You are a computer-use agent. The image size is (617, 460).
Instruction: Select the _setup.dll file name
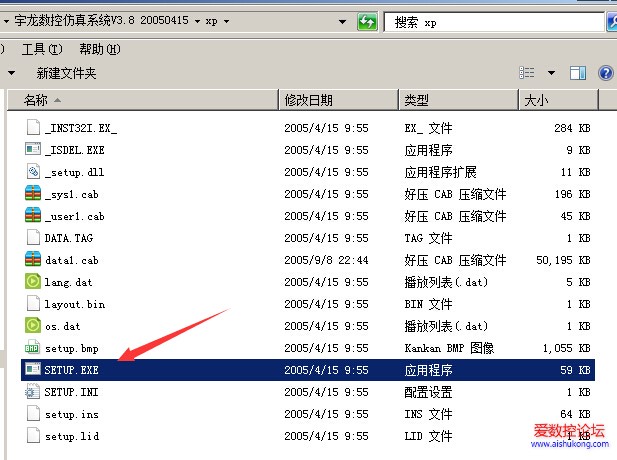click(75, 172)
